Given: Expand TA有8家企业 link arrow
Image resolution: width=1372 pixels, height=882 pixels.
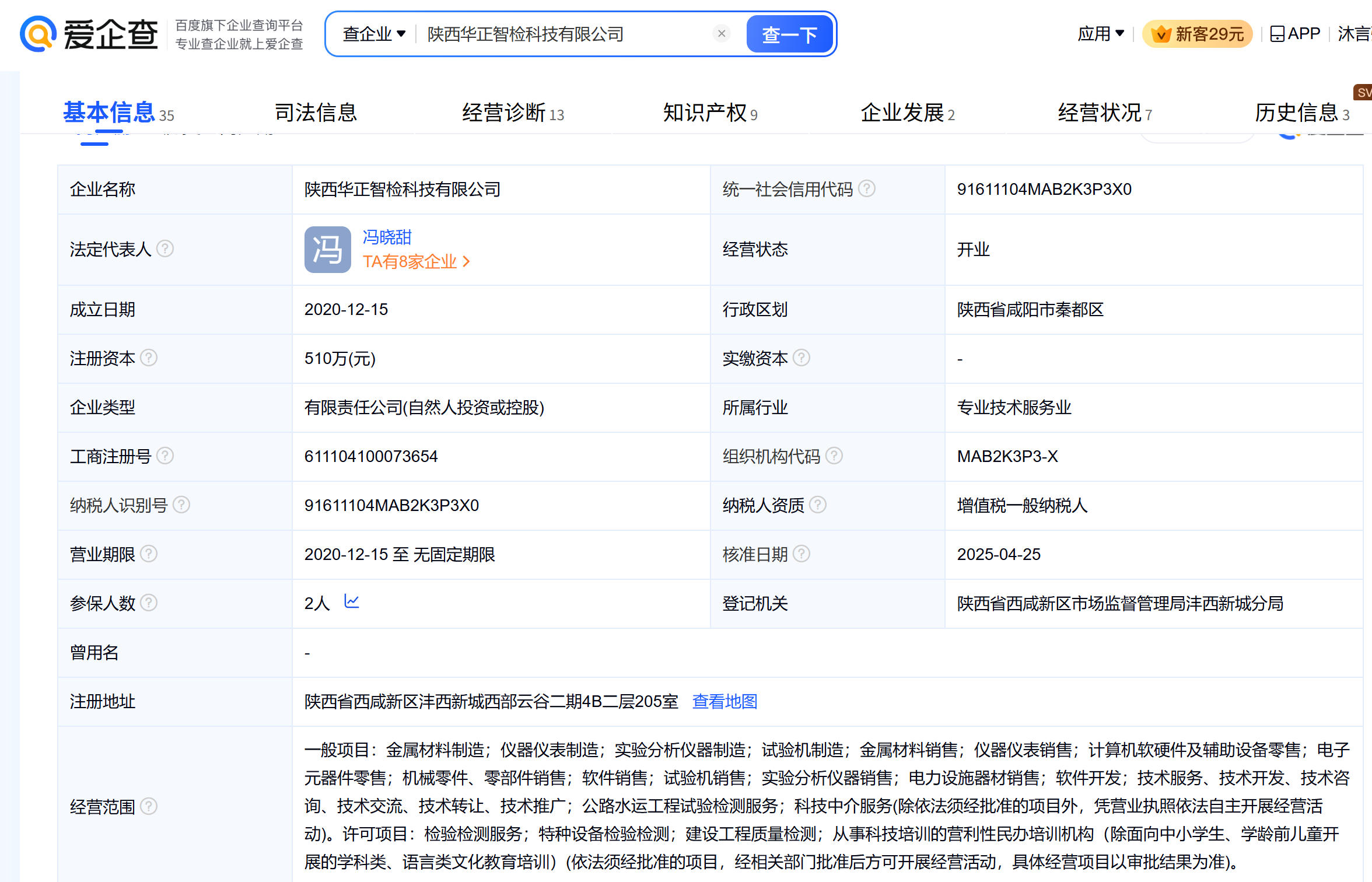Looking at the screenshot, I should point(466,261).
